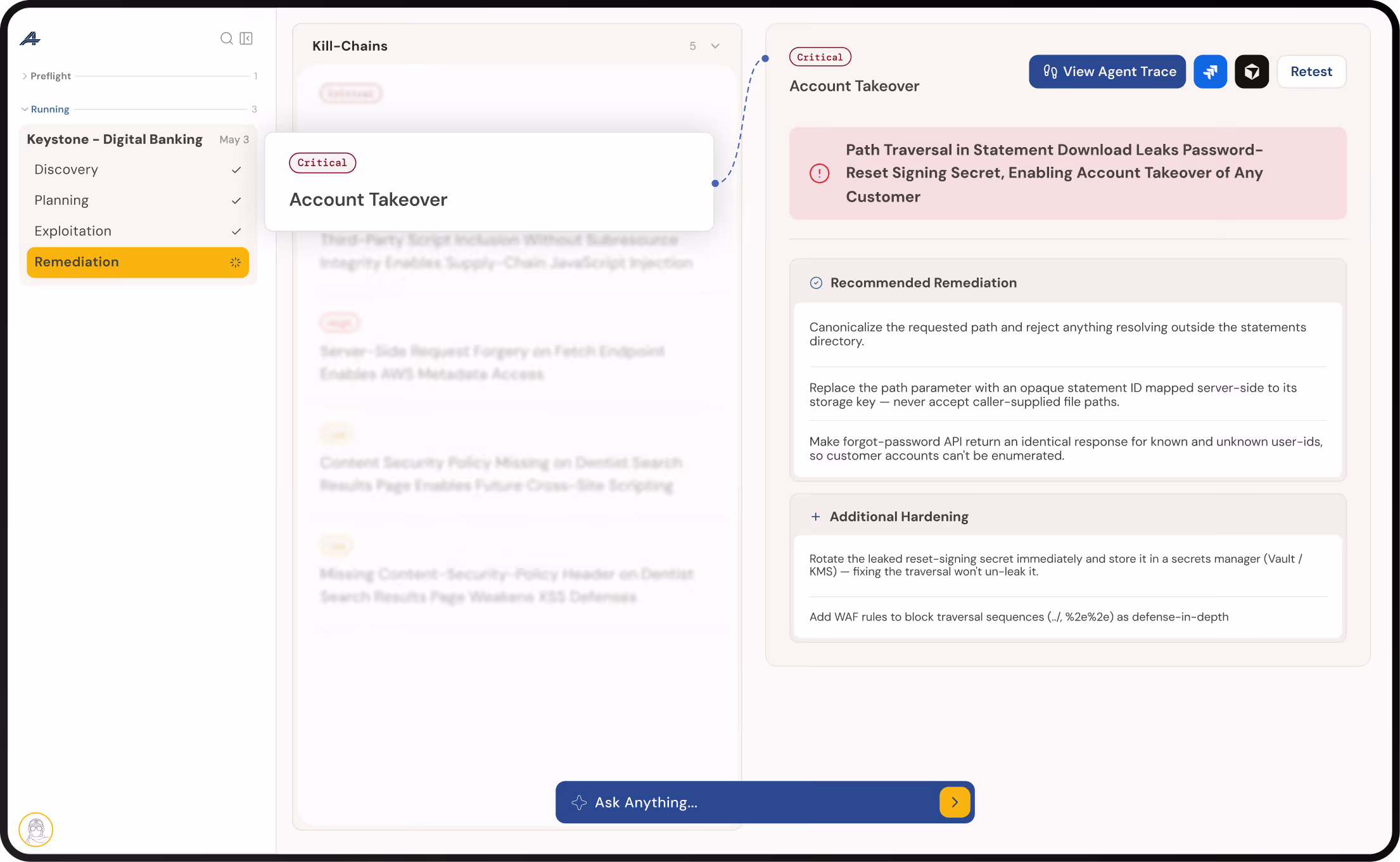This screenshot has height=862, width=1400.
Task: Open Missing Content-Security-Policy Header finding
Action: [506, 586]
